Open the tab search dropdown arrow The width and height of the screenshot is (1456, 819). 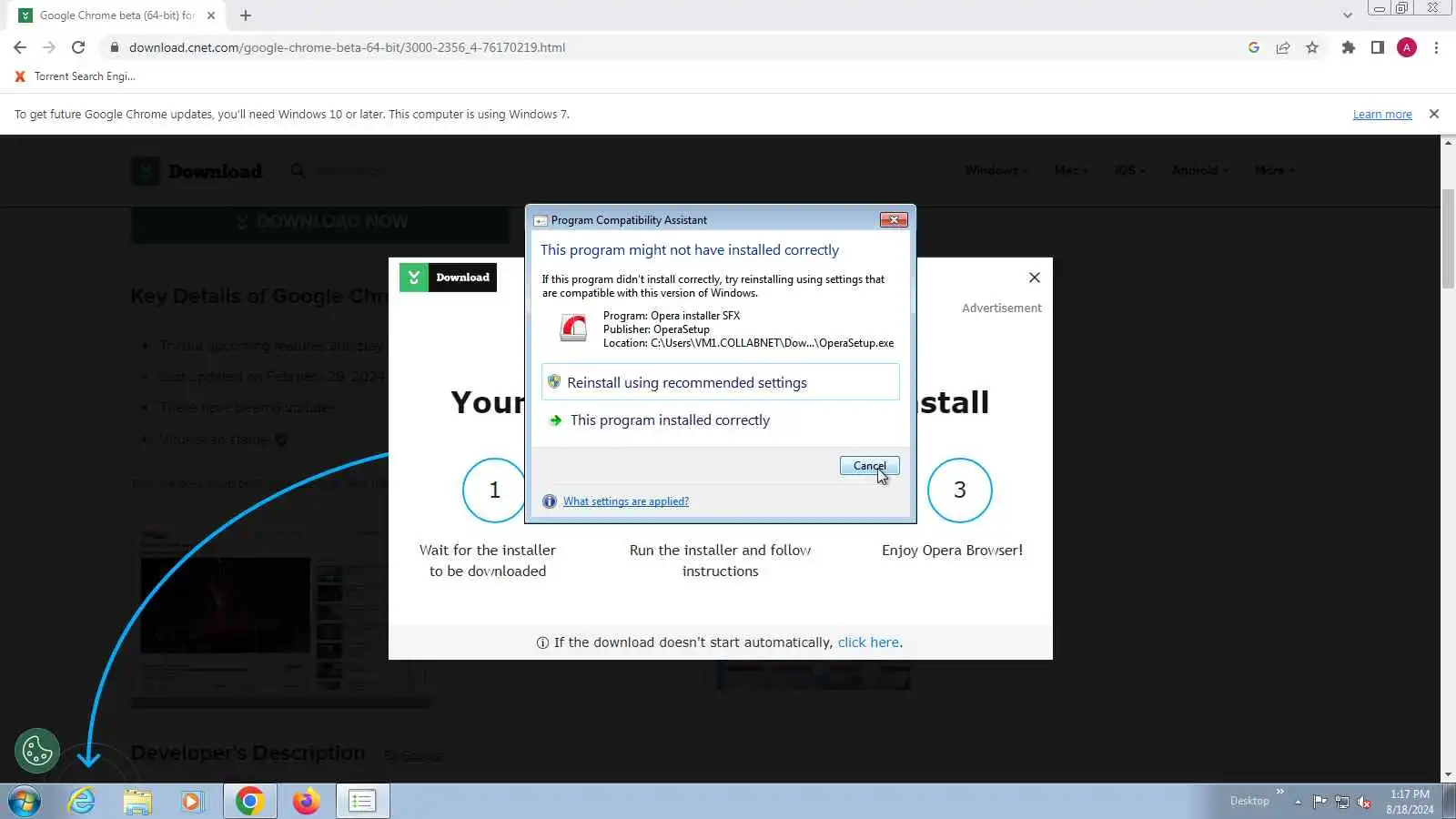coord(1348,15)
